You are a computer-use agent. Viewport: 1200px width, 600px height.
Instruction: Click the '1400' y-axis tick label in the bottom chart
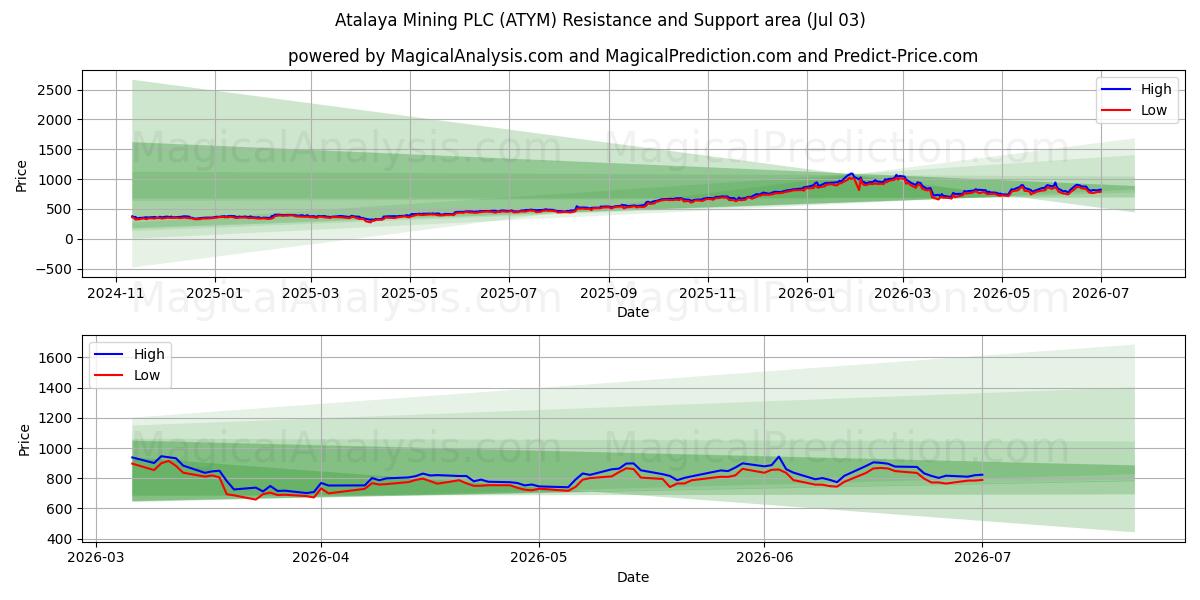coord(55,388)
